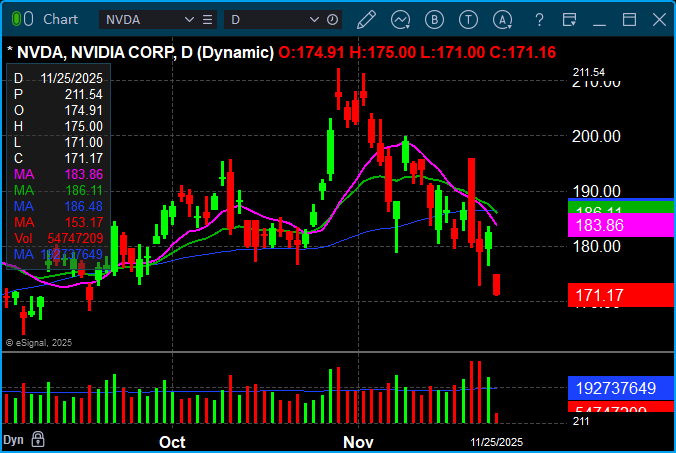Viewport: 676px width, 453px height.
Task: Click the Oct label on time axis
Action: pos(172,442)
